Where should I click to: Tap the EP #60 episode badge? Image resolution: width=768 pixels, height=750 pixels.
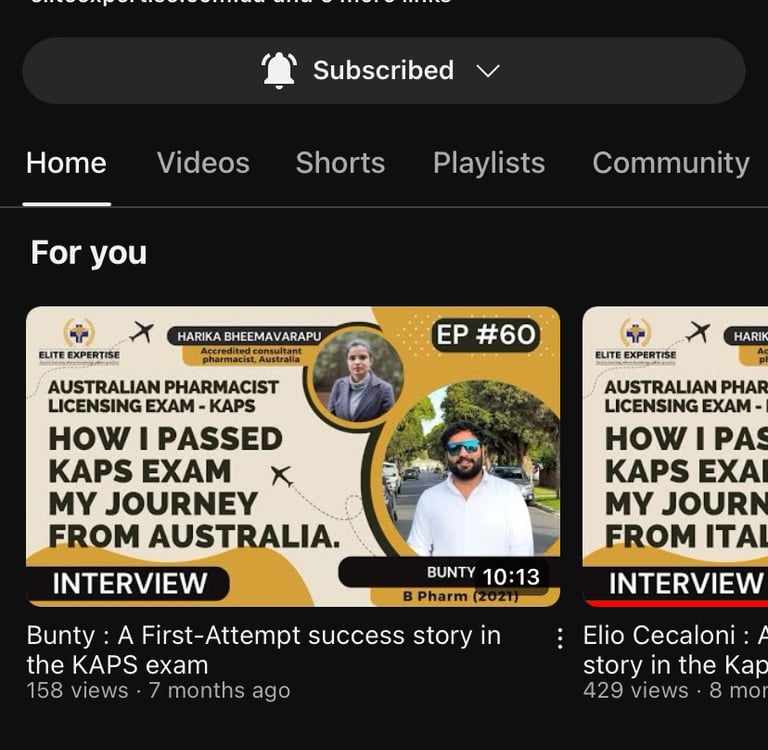485,335
